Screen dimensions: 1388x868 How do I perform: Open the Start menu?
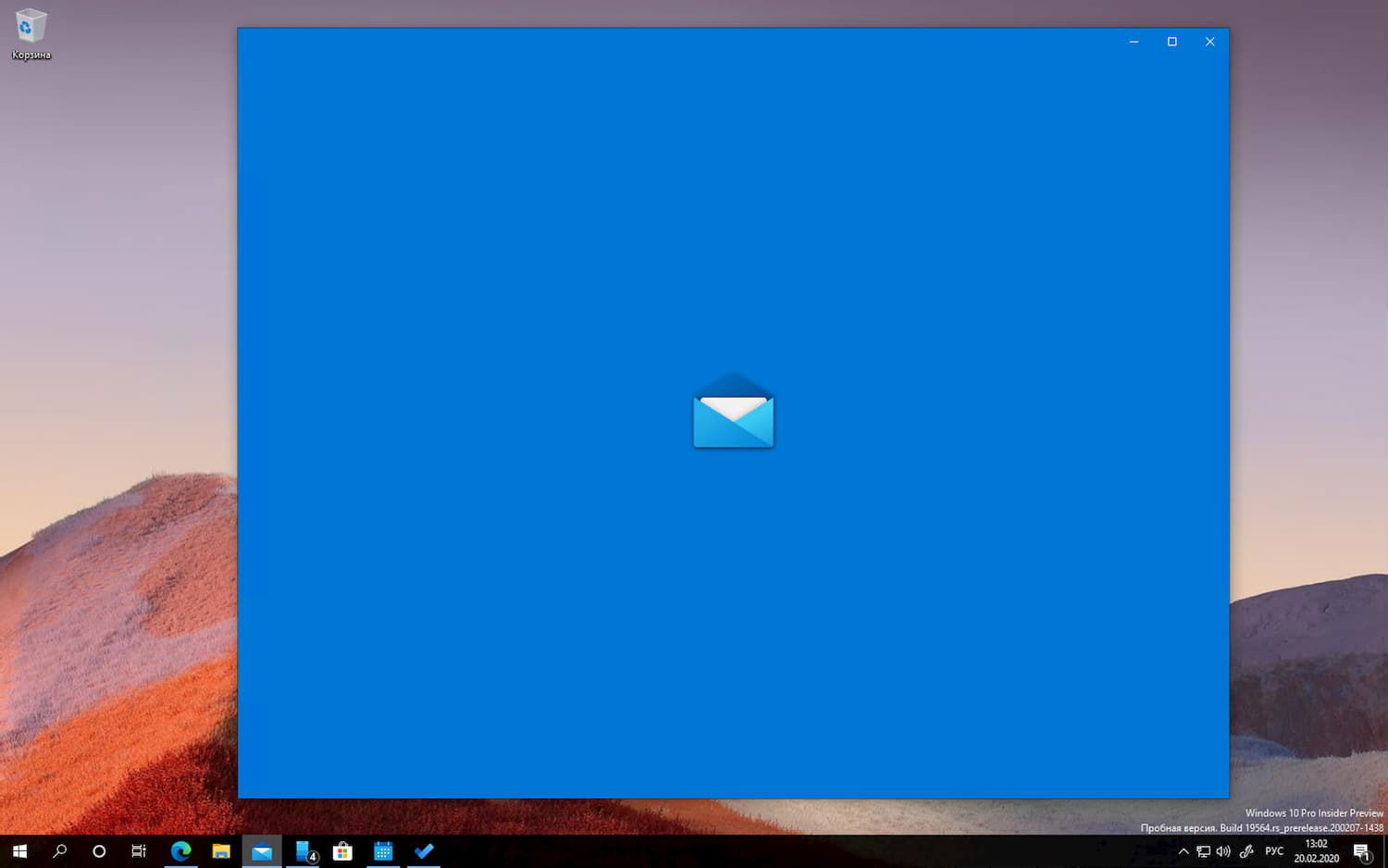(x=19, y=851)
